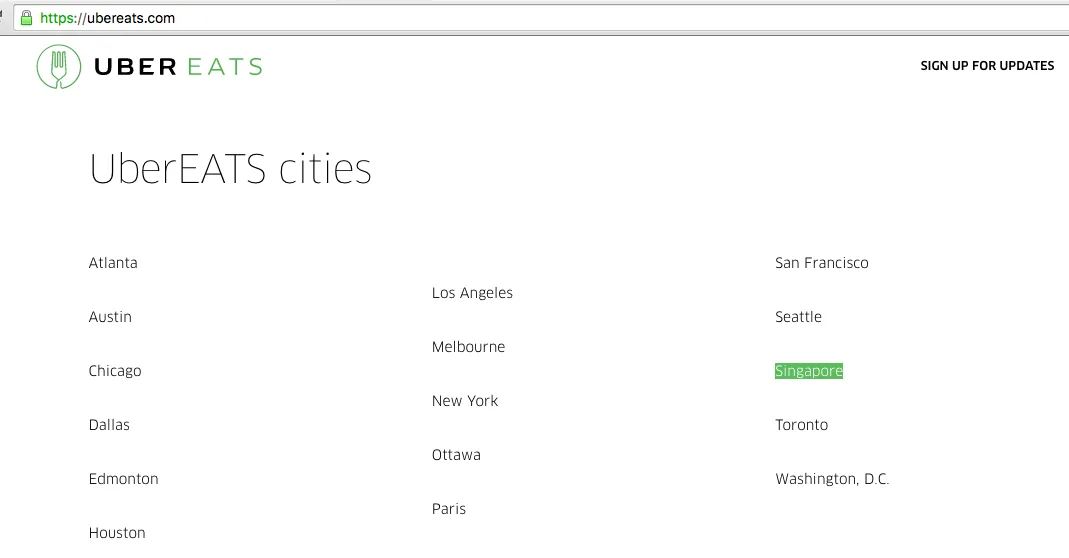Select Edmonton from the city list
This screenshot has width=1069, height=558.
point(123,479)
